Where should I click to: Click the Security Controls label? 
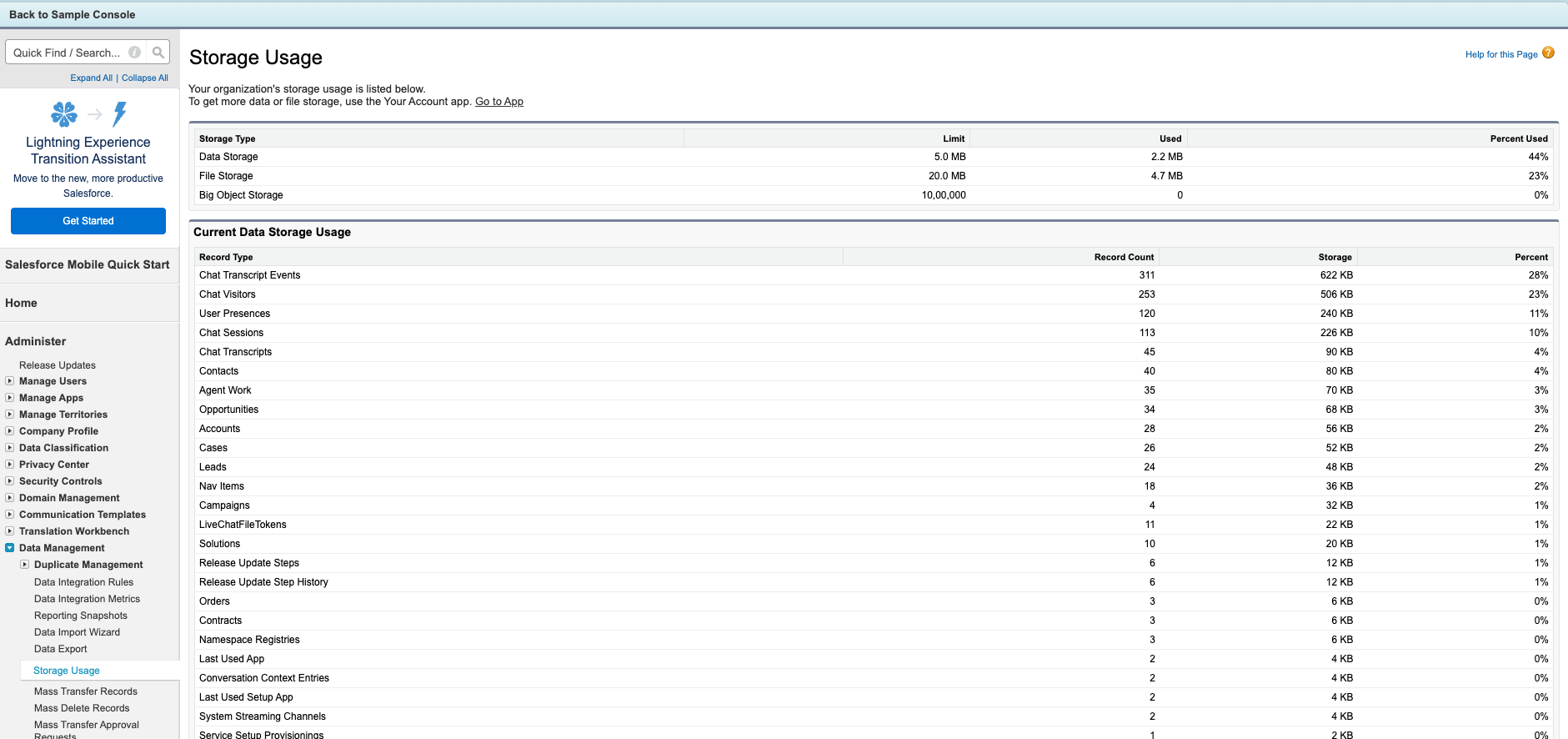[x=61, y=481]
